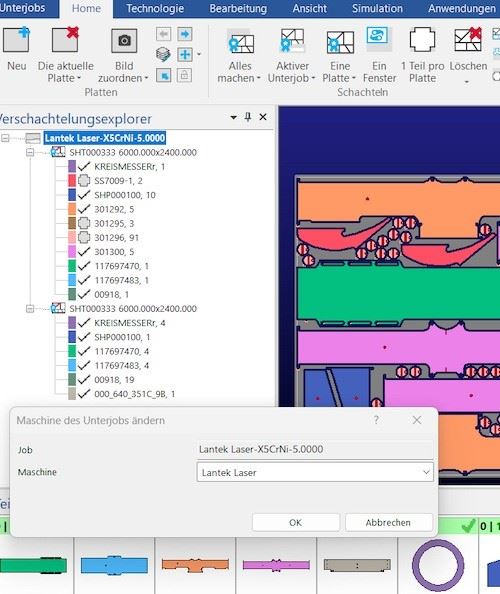The width and height of the screenshot is (500, 594).
Task: Click the Abbrechen button
Action: [x=388, y=522]
